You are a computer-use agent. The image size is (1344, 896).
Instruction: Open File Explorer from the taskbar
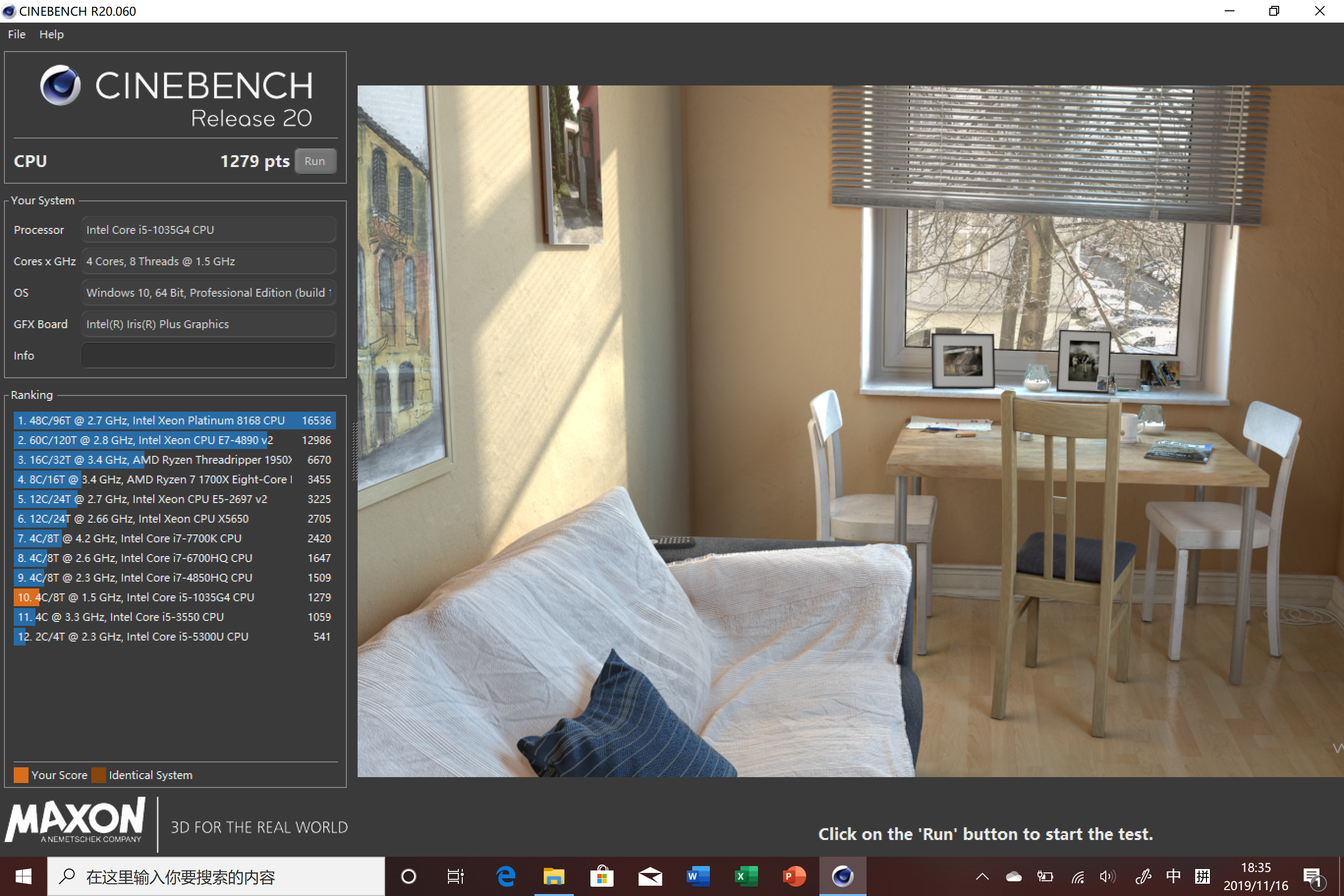(x=554, y=876)
